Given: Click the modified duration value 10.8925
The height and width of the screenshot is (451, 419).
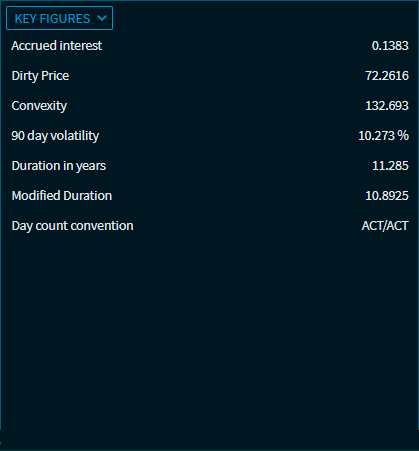Looking at the screenshot, I should coord(387,196).
